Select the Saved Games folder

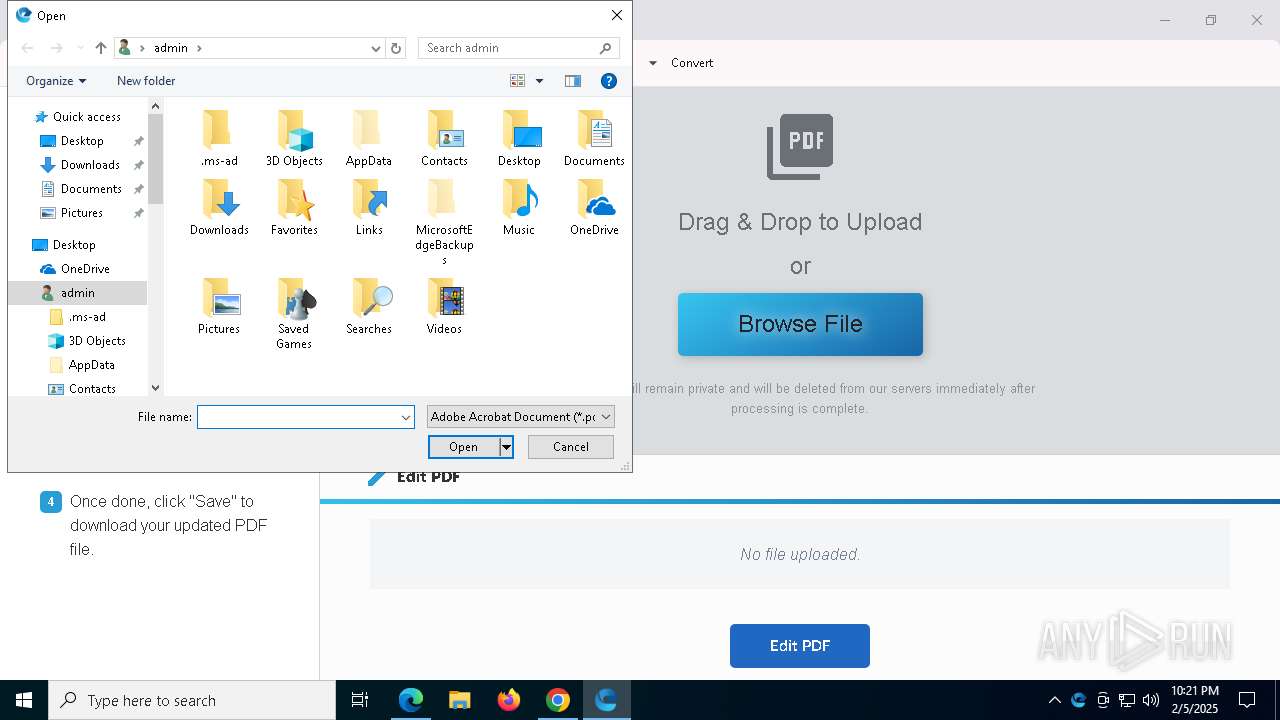point(294,314)
